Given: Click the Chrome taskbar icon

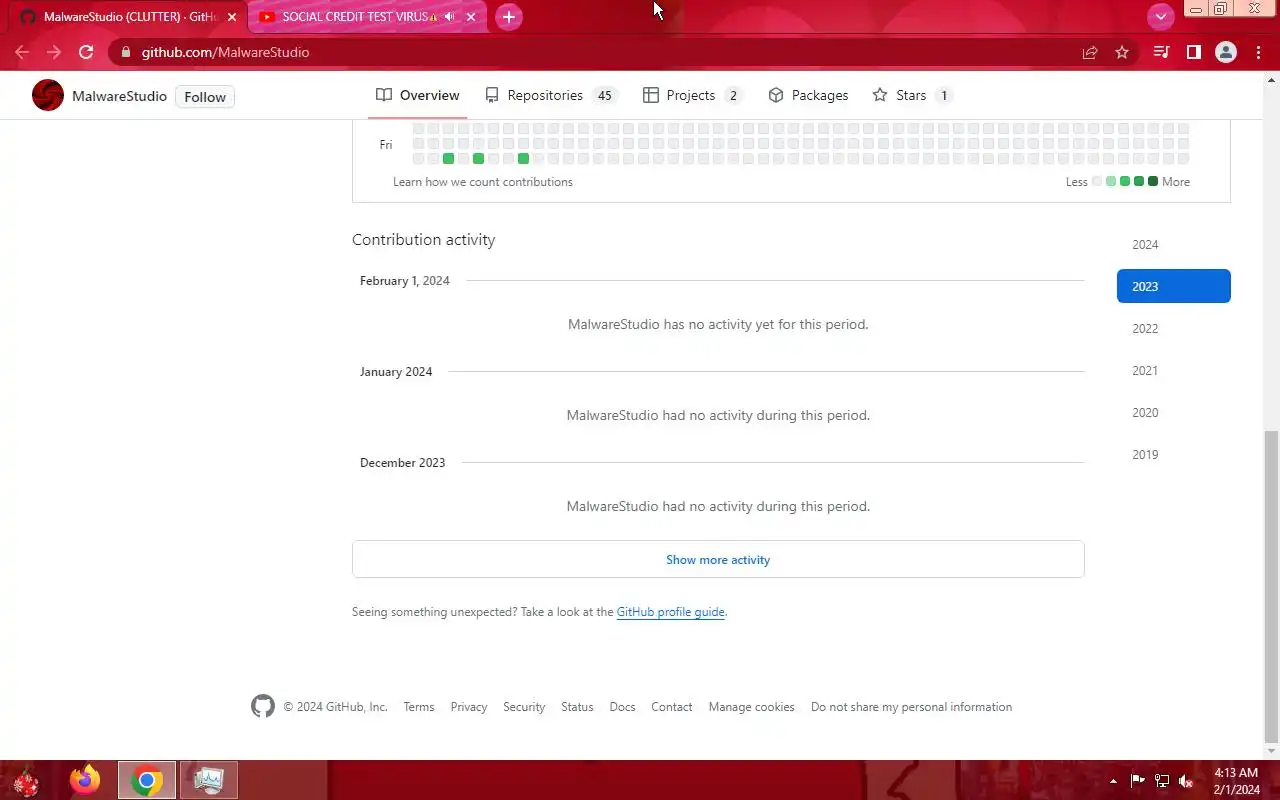Looking at the screenshot, I should coord(147,780).
